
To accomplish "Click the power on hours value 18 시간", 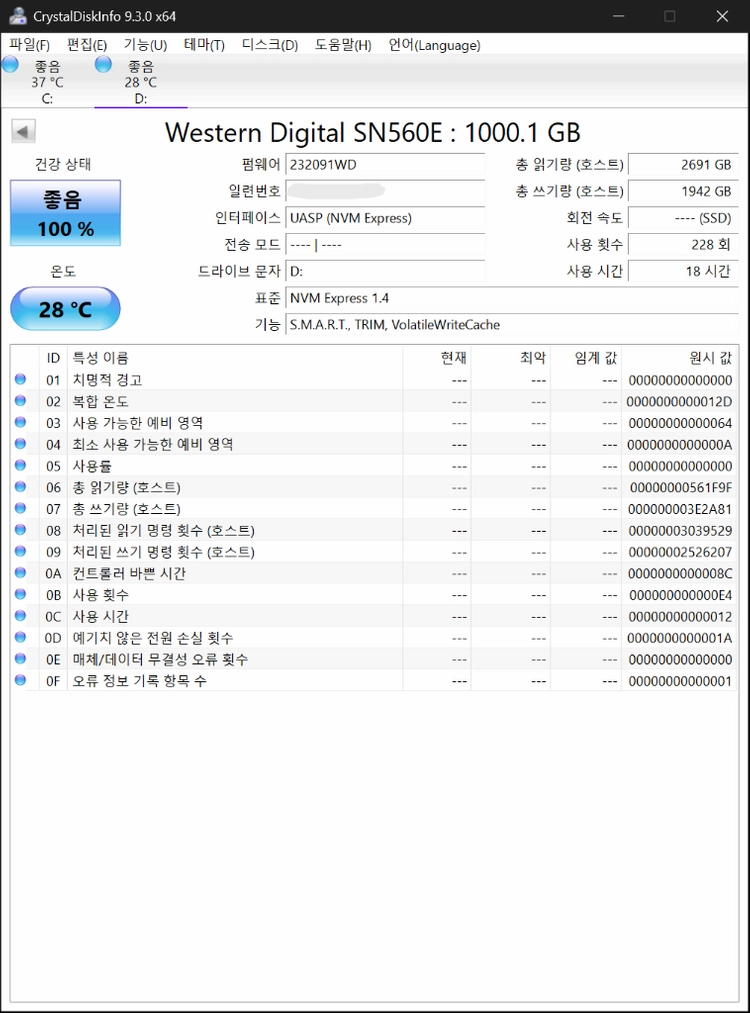I will click(683, 271).
